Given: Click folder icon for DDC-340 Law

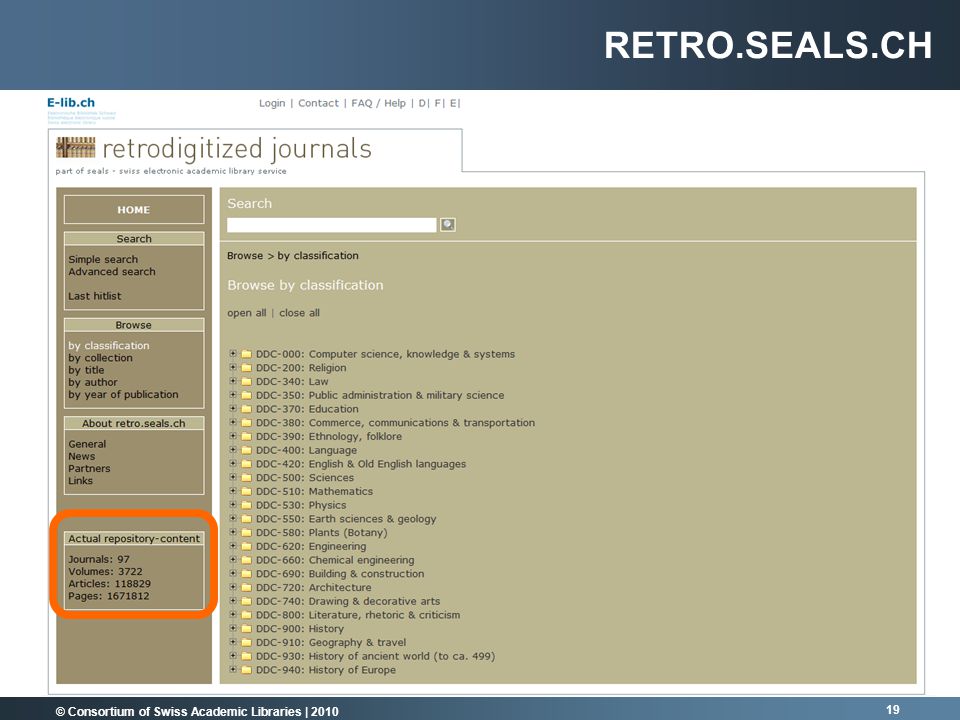Looking at the screenshot, I should (x=247, y=381).
